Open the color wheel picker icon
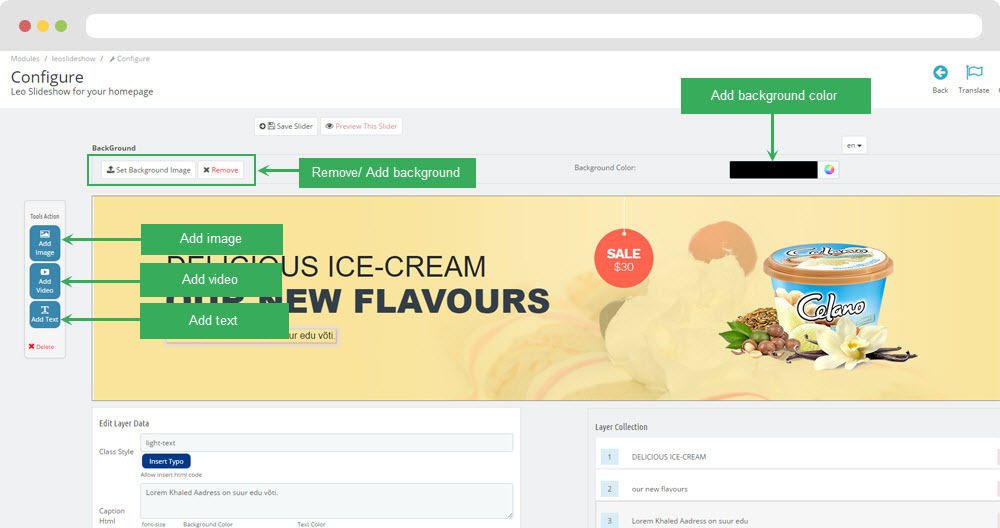Viewport: 1000px width, 528px height. [829, 170]
